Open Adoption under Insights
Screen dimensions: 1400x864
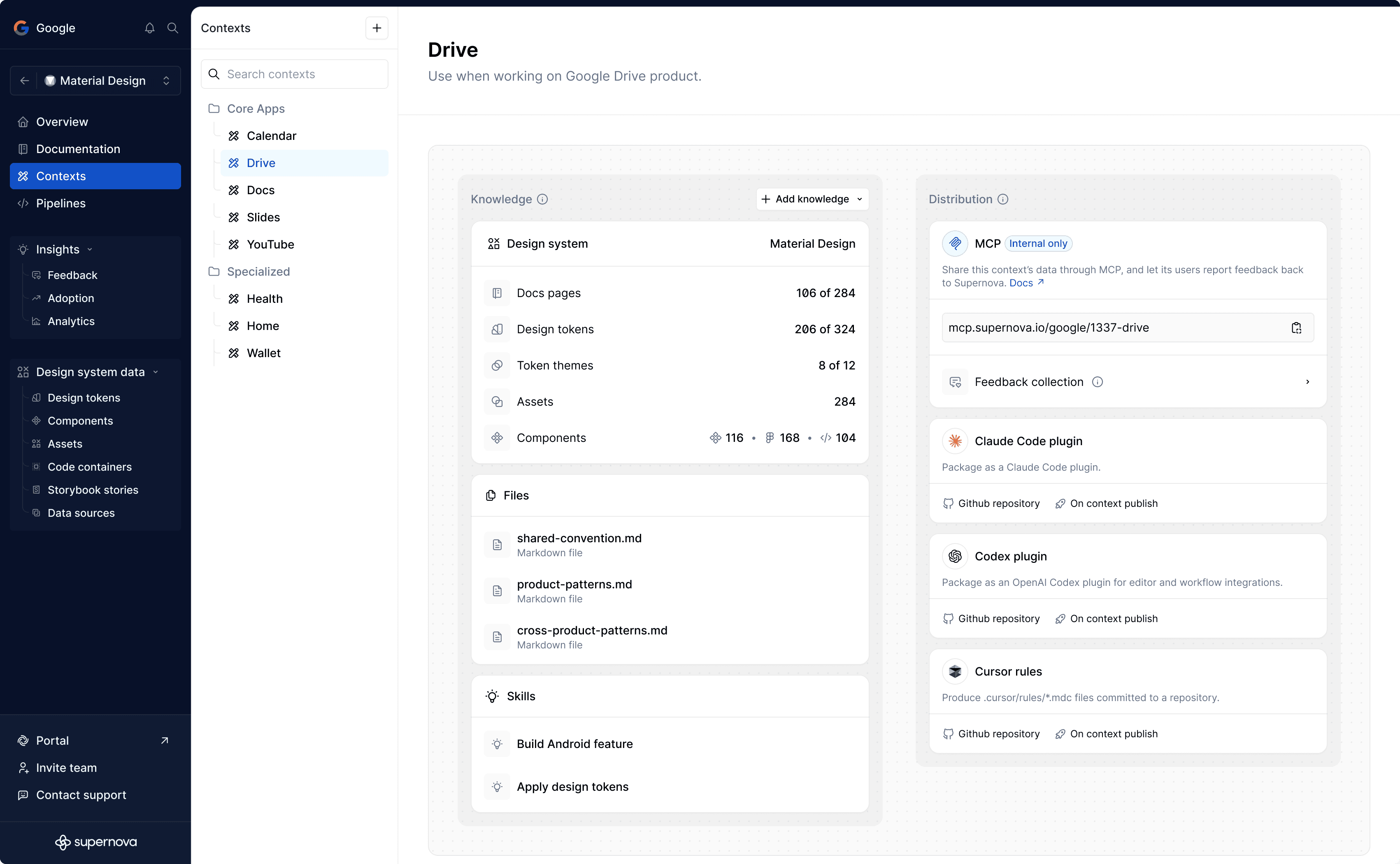click(x=71, y=298)
